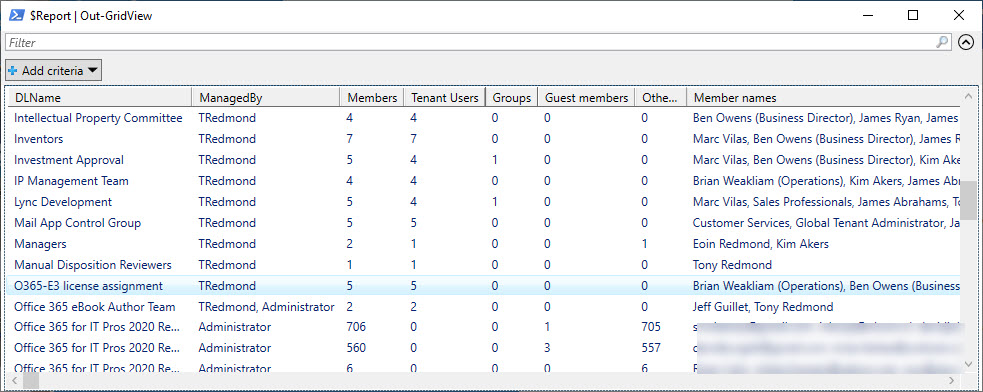This screenshot has height=392, width=983.
Task: Click the magnifier search icon in Filter box
Action: coord(942,42)
